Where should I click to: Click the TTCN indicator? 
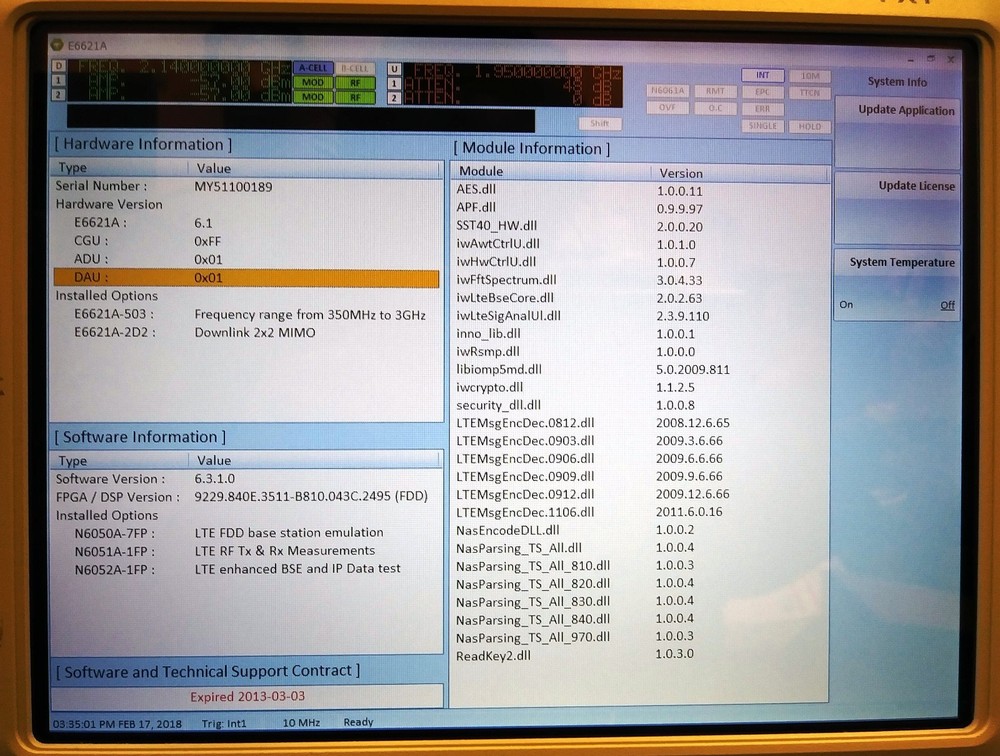(x=810, y=93)
